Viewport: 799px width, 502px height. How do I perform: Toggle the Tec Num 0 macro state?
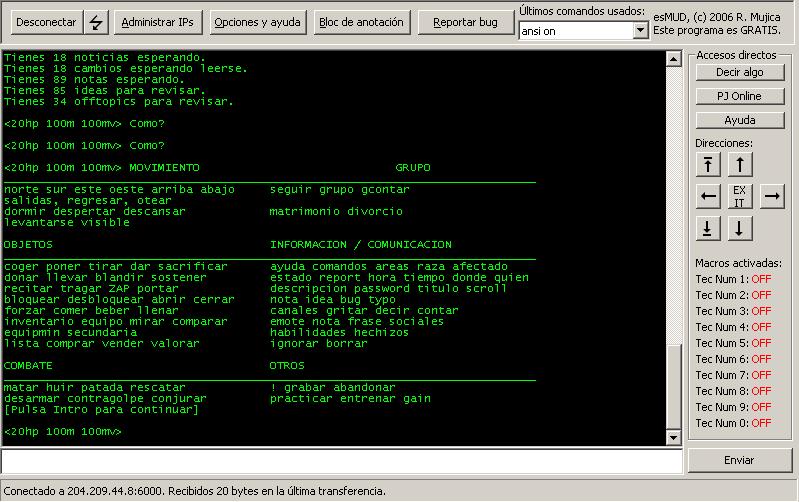tap(761, 423)
